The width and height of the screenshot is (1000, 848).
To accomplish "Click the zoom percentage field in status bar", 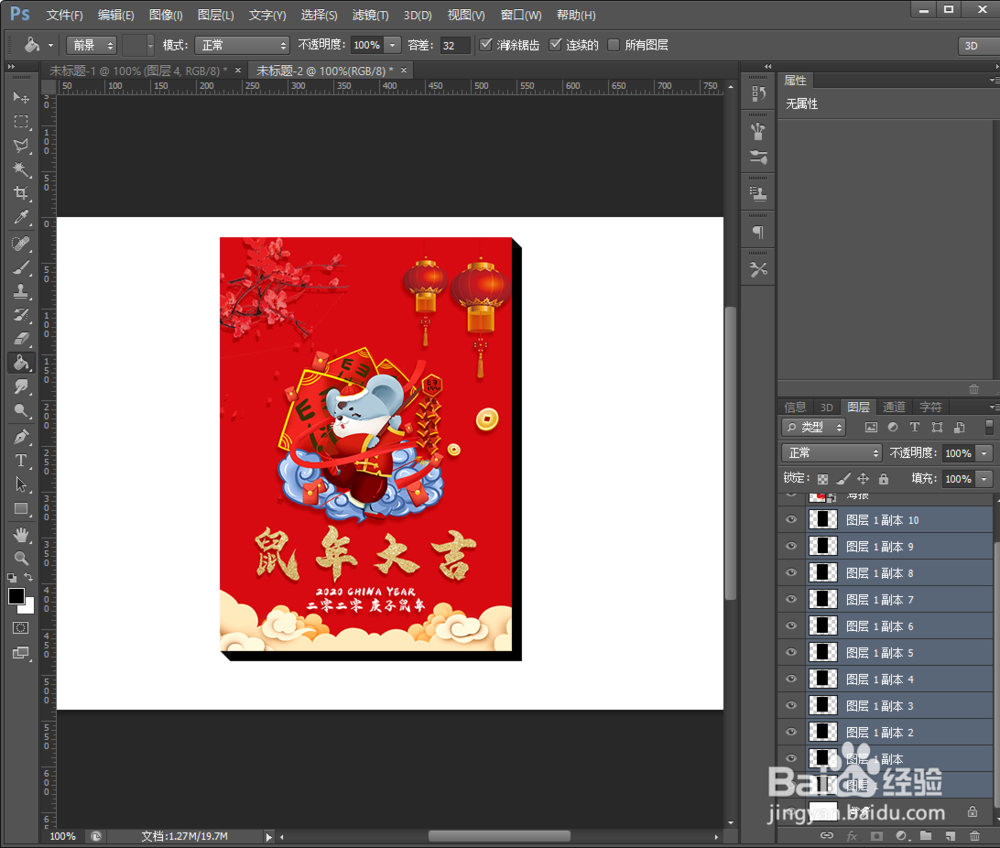I will point(62,836).
